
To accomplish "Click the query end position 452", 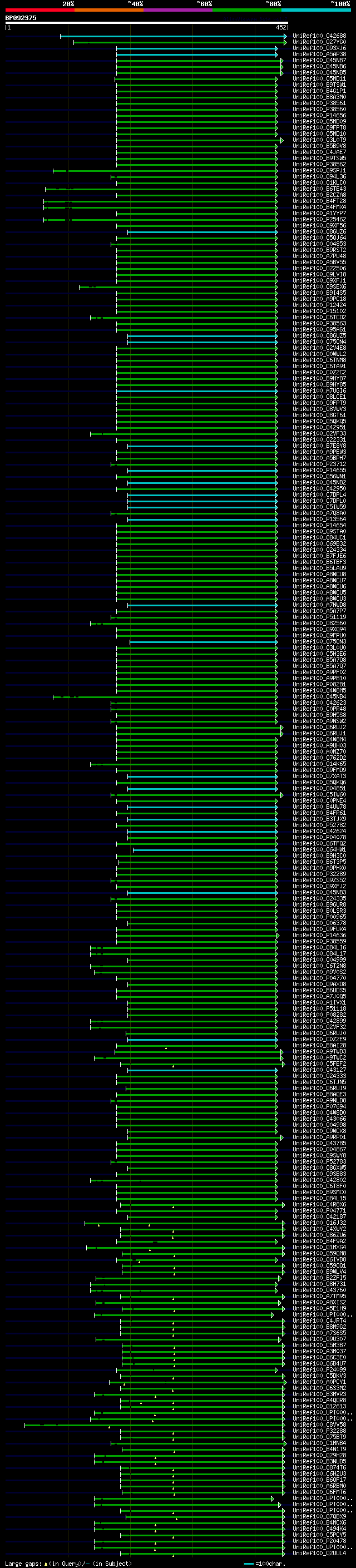I will point(281,27).
